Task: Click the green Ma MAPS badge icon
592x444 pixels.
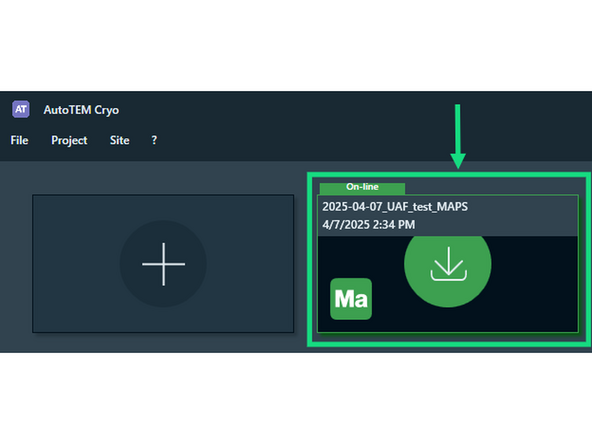Action: (351, 299)
